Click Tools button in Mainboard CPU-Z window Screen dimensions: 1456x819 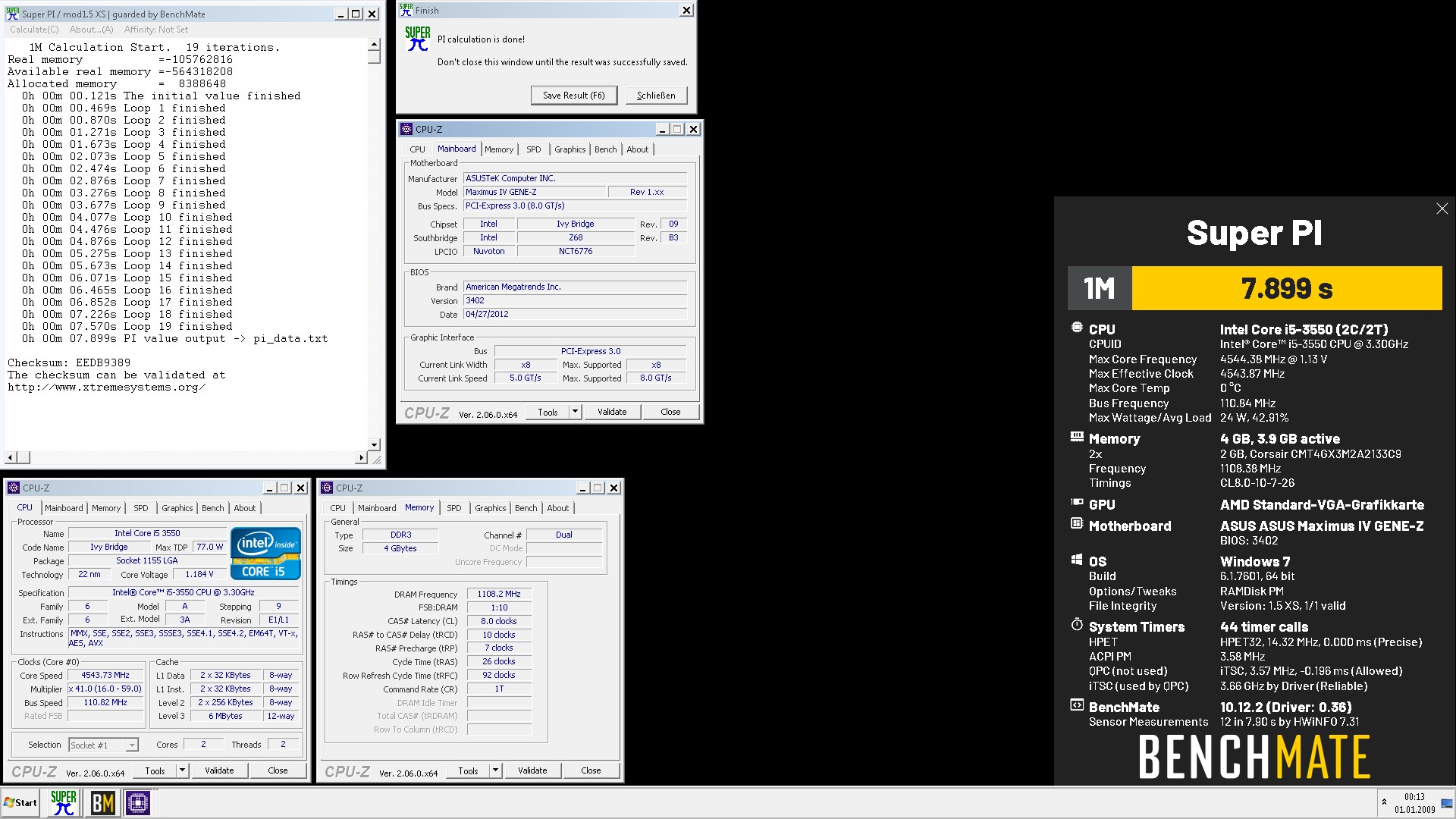(548, 412)
